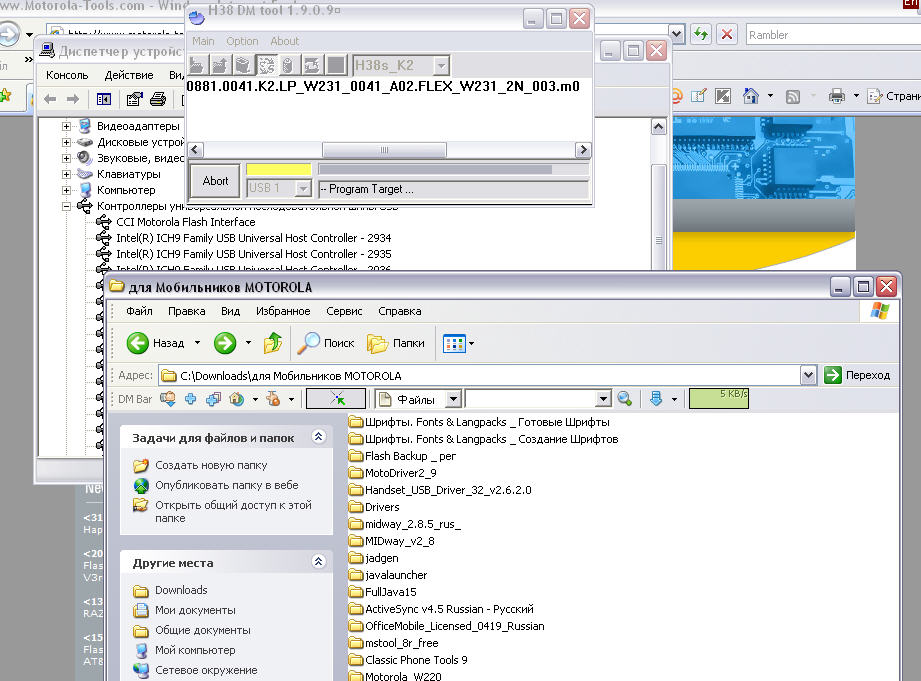Image resolution: width=921 pixels, height=681 pixels.
Task: Print the page from browser toolbar
Action: (x=837, y=96)
